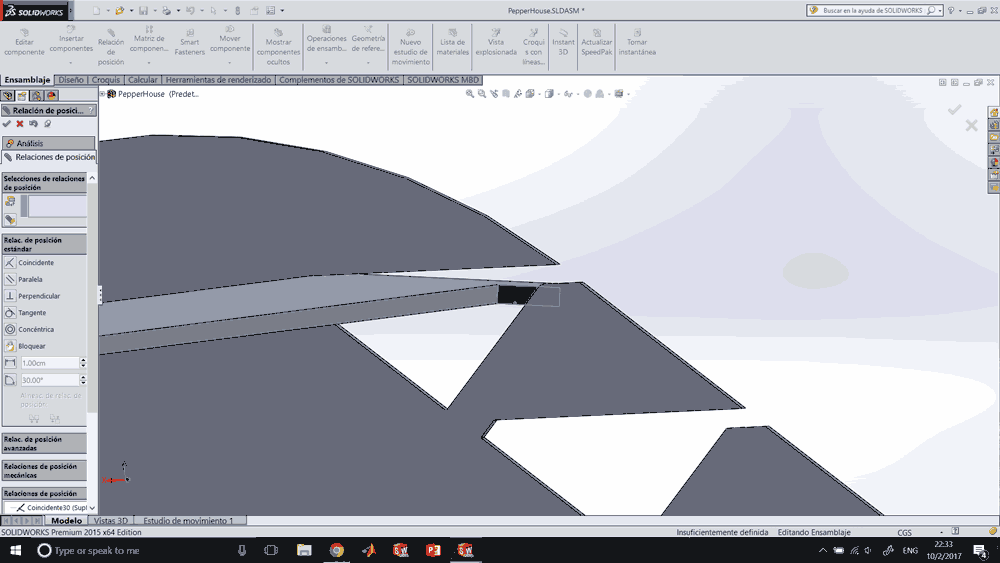Select the Bloquear mate icon
Viewport: 1000px width, 563px height.
pos(10,346)
